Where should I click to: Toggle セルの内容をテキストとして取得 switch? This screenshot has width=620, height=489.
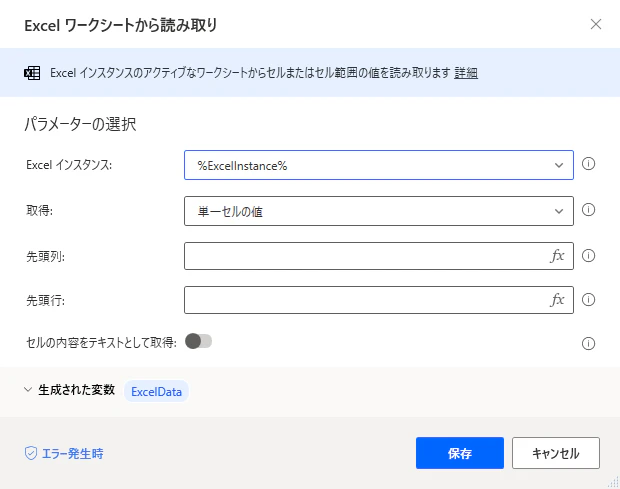tap(198, 341)
